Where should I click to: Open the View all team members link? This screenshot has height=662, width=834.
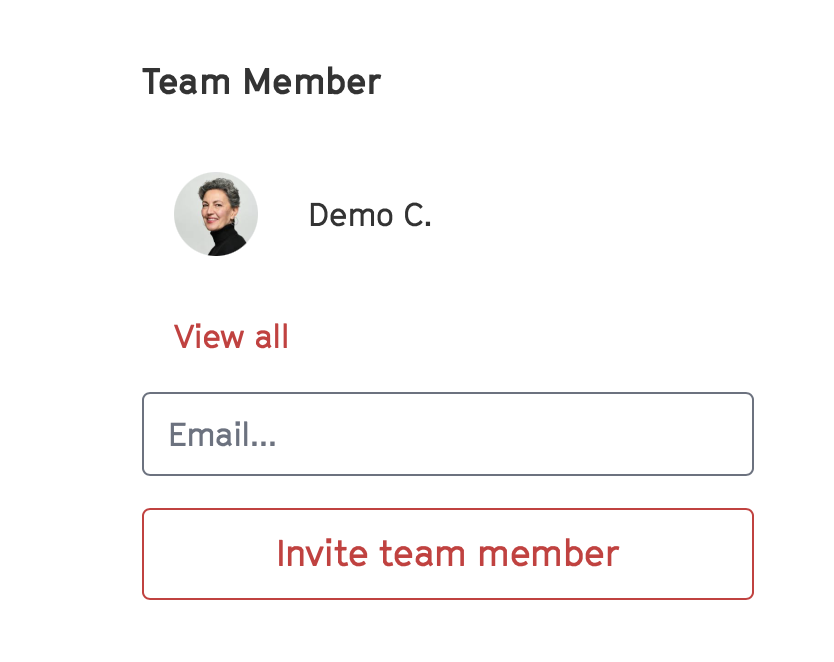(231, 337)
